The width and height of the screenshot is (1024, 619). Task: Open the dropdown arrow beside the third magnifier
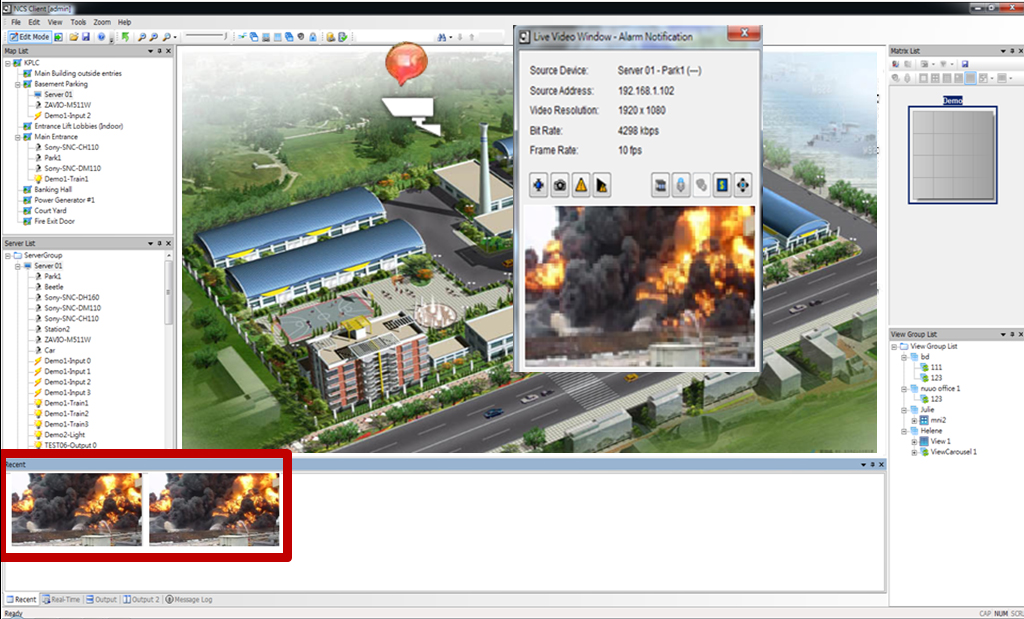[175, 37]
